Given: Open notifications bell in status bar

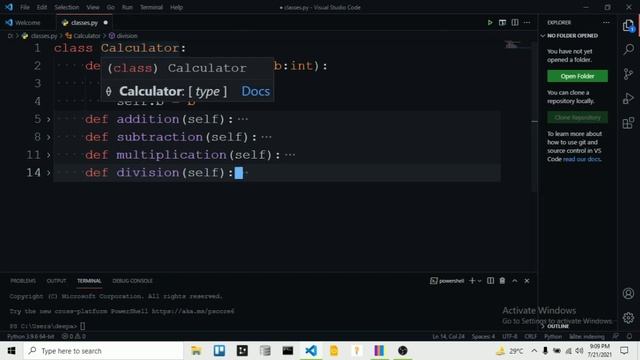Looking at the screenshot, I should click(629, 336).
